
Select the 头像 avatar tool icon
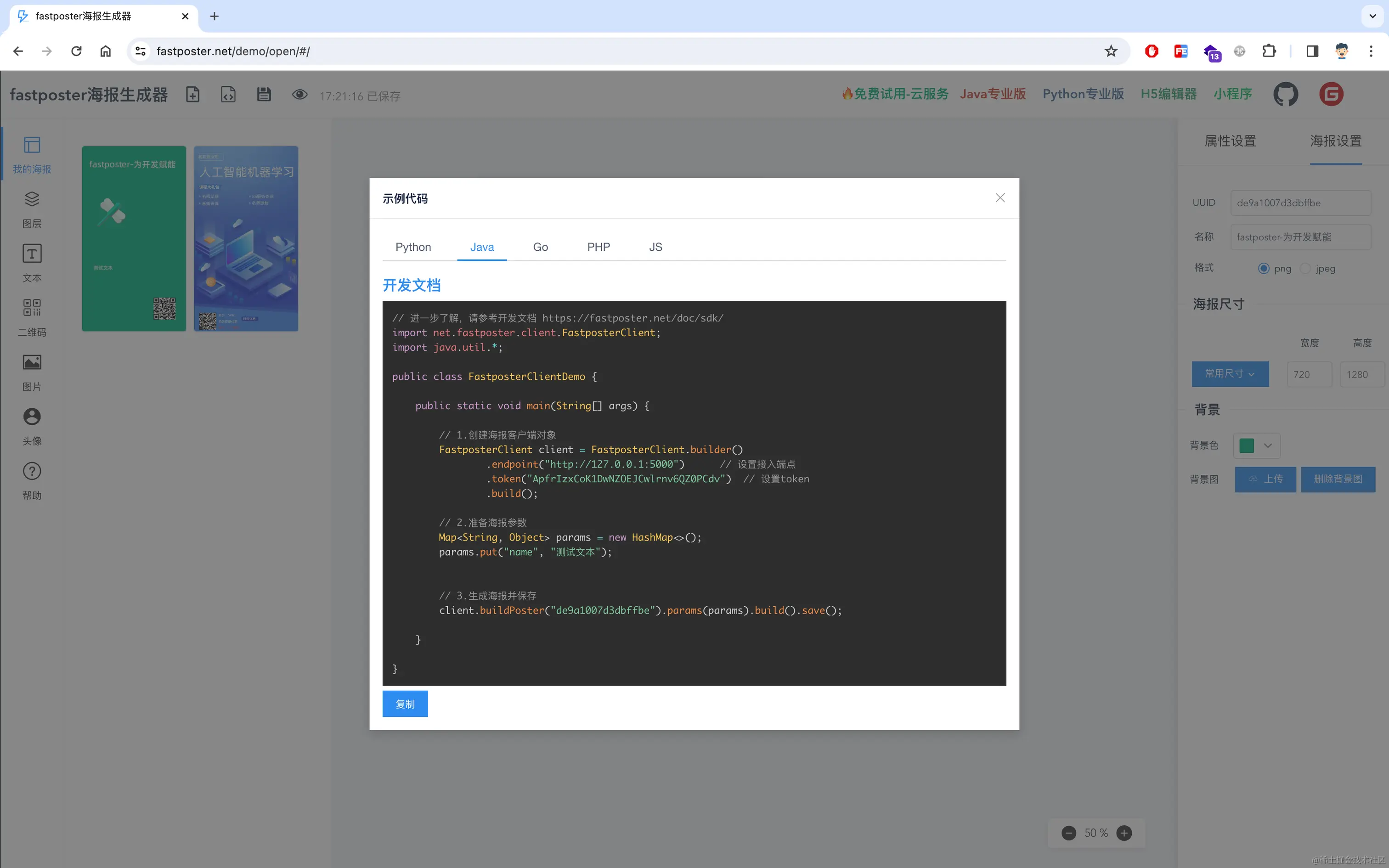pos(32,417)
